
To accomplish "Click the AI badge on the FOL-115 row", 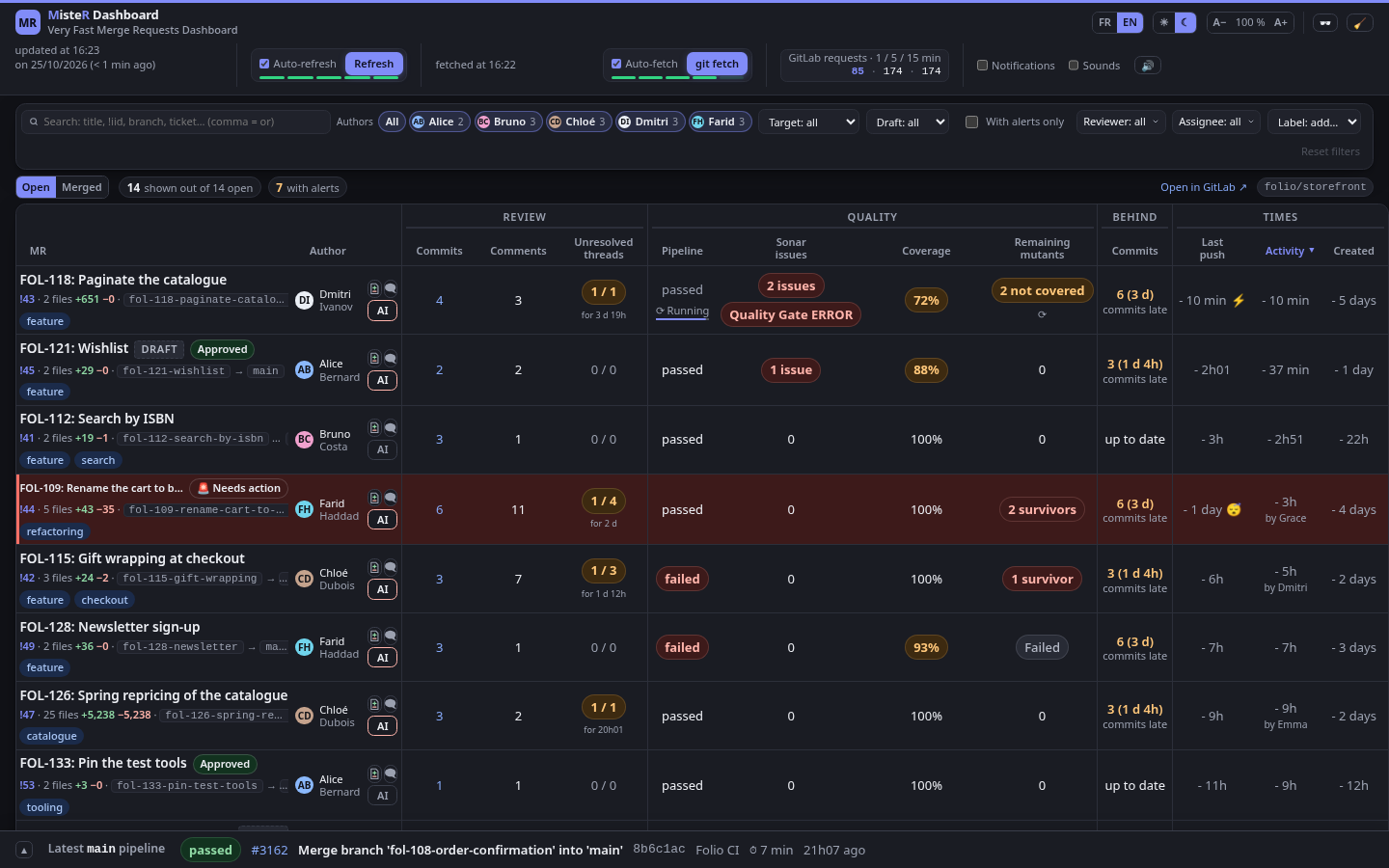I will point(383,589).
